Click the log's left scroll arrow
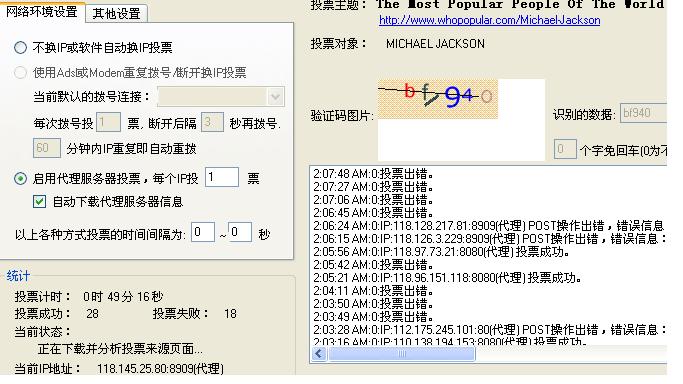The image size is (683, 384). pyautogui.click(x=319, y=354)
